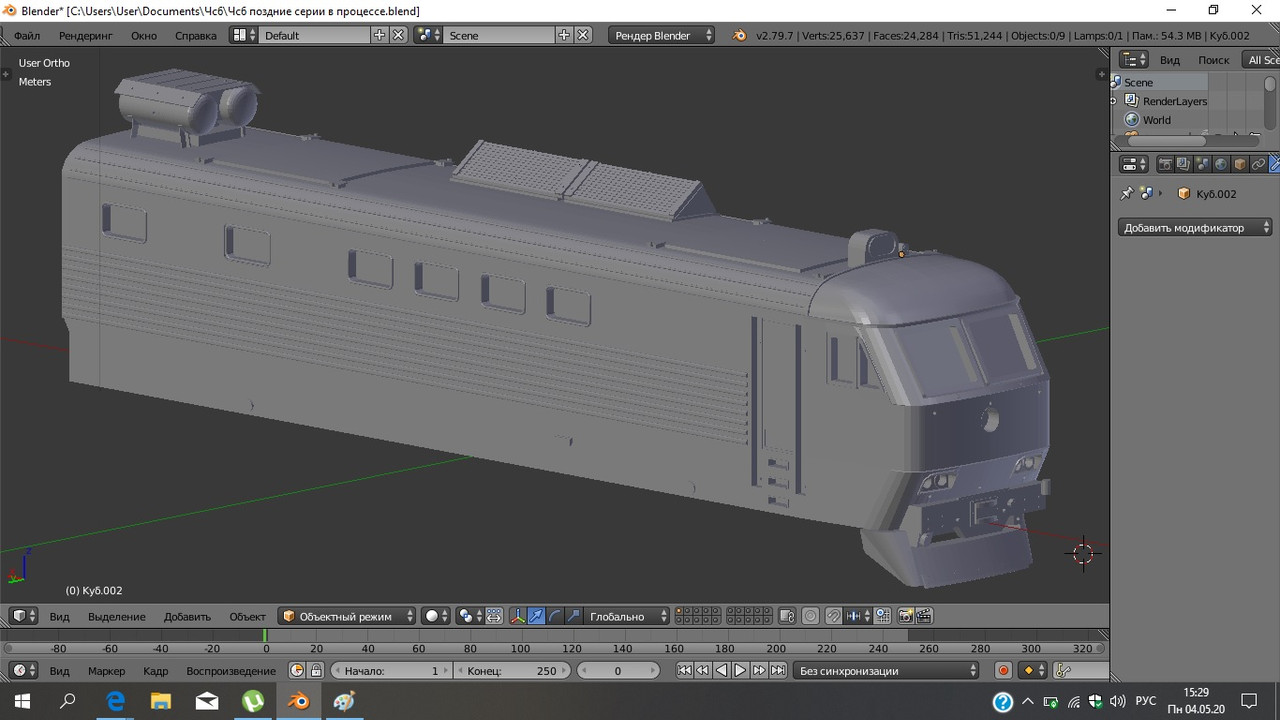Toggle the 3D manipulator widget icon
The image size is (1280, 720).
518,616
